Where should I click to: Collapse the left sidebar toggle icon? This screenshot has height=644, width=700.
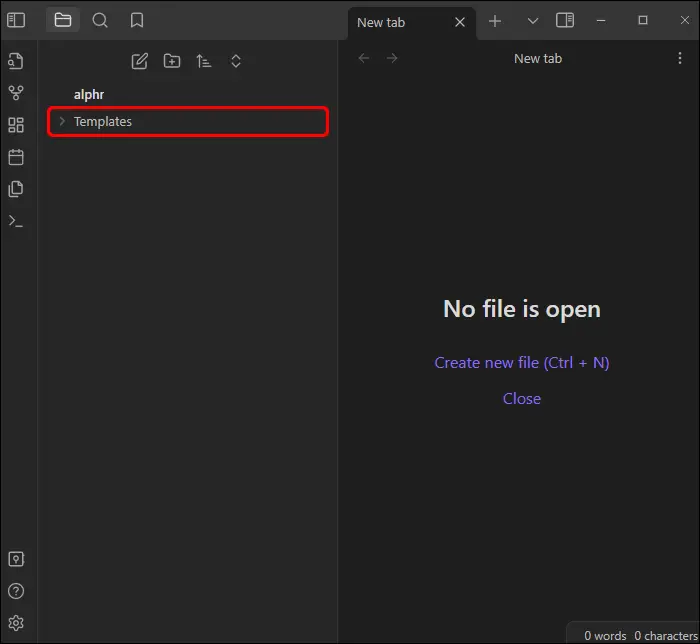click(16, 20)
